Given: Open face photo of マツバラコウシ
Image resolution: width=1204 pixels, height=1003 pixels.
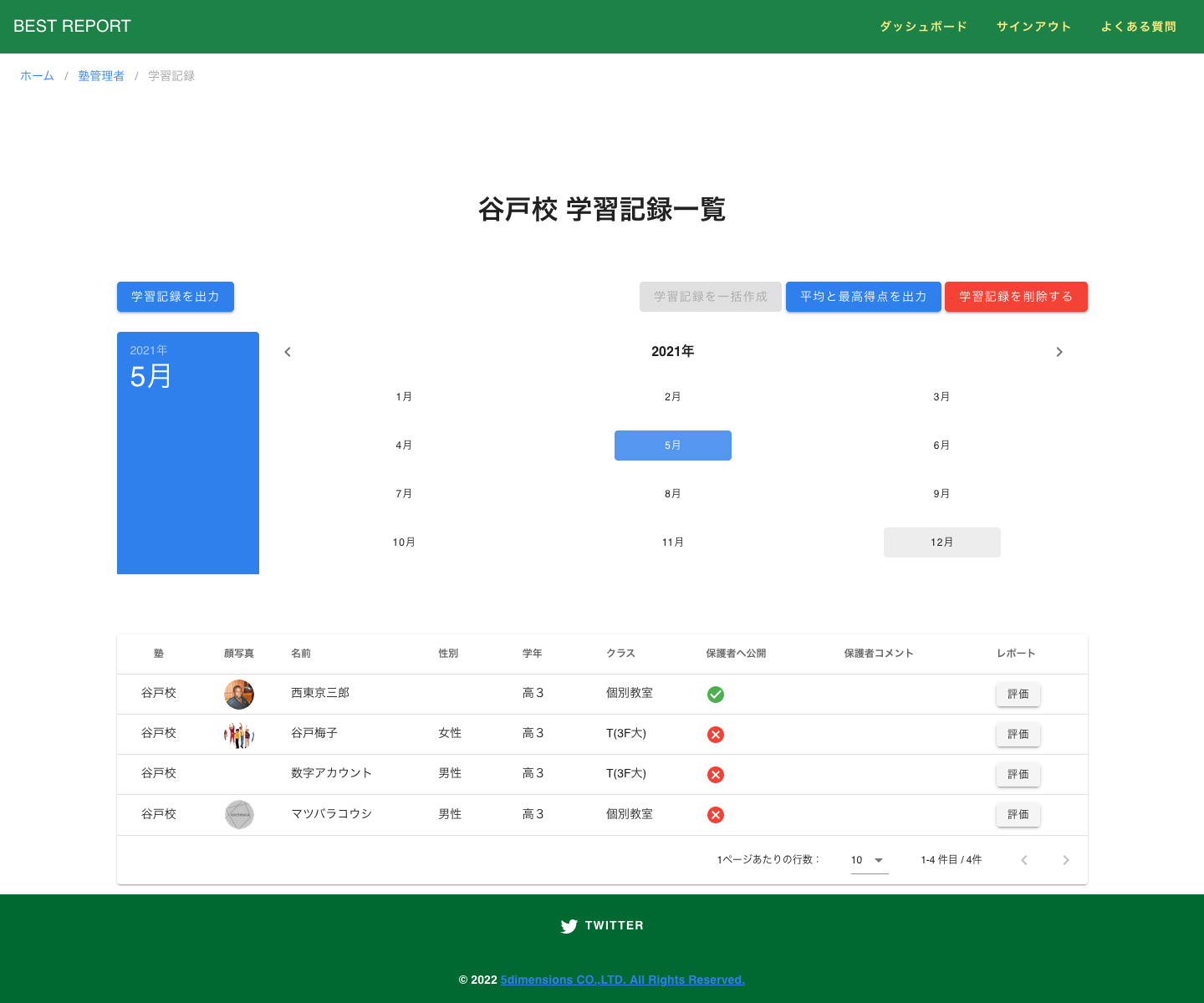Looking at the screenshot, I should tap(239, 815).
